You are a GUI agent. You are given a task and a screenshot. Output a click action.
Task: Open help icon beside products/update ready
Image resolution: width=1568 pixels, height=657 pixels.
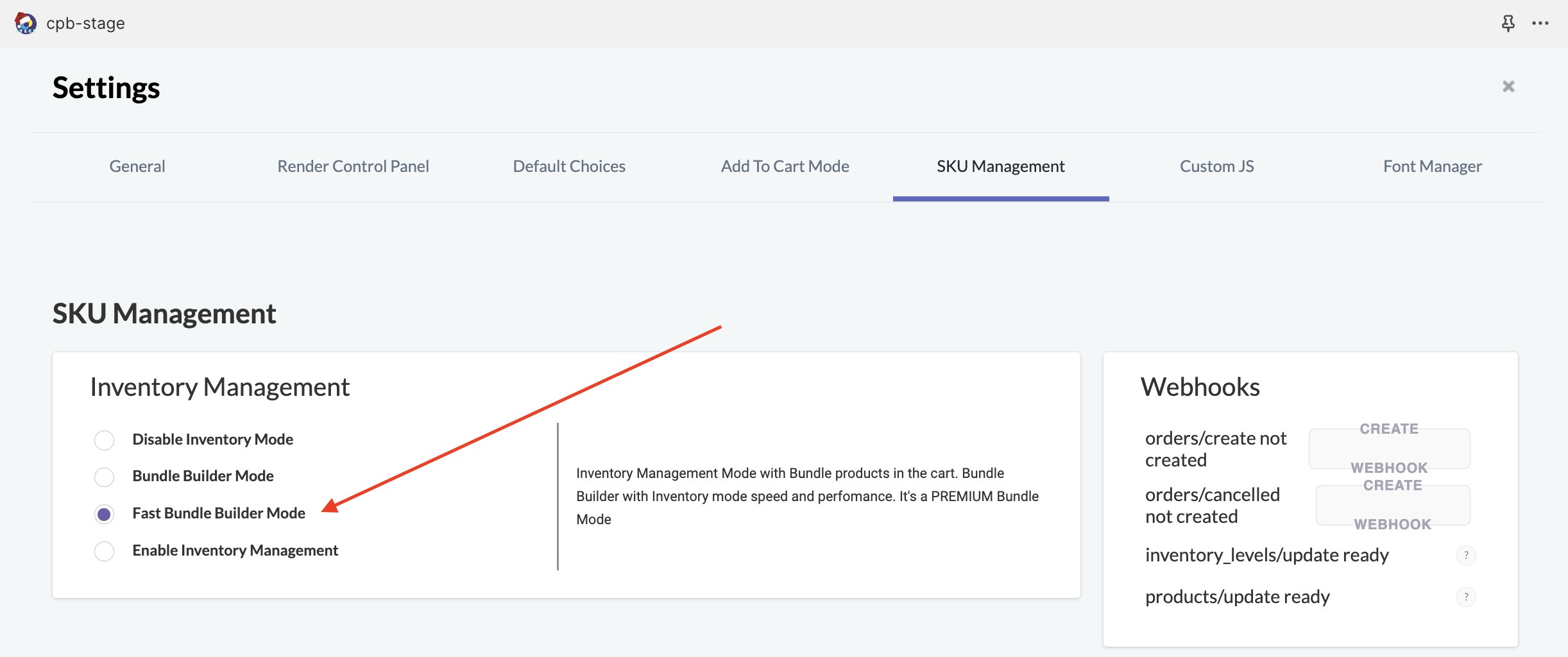1466,597
